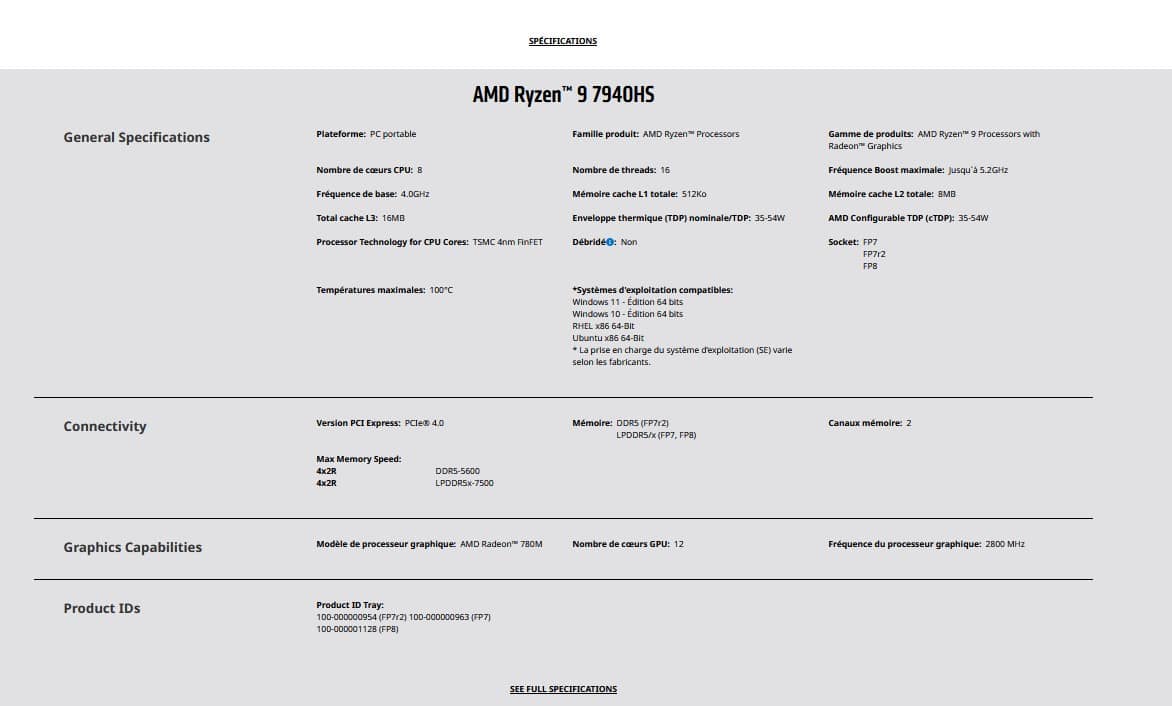Click the Graphics Capabilities heading
Image resolution: width=1172 pixels, height=706 pixels.
tap(133, 548)
